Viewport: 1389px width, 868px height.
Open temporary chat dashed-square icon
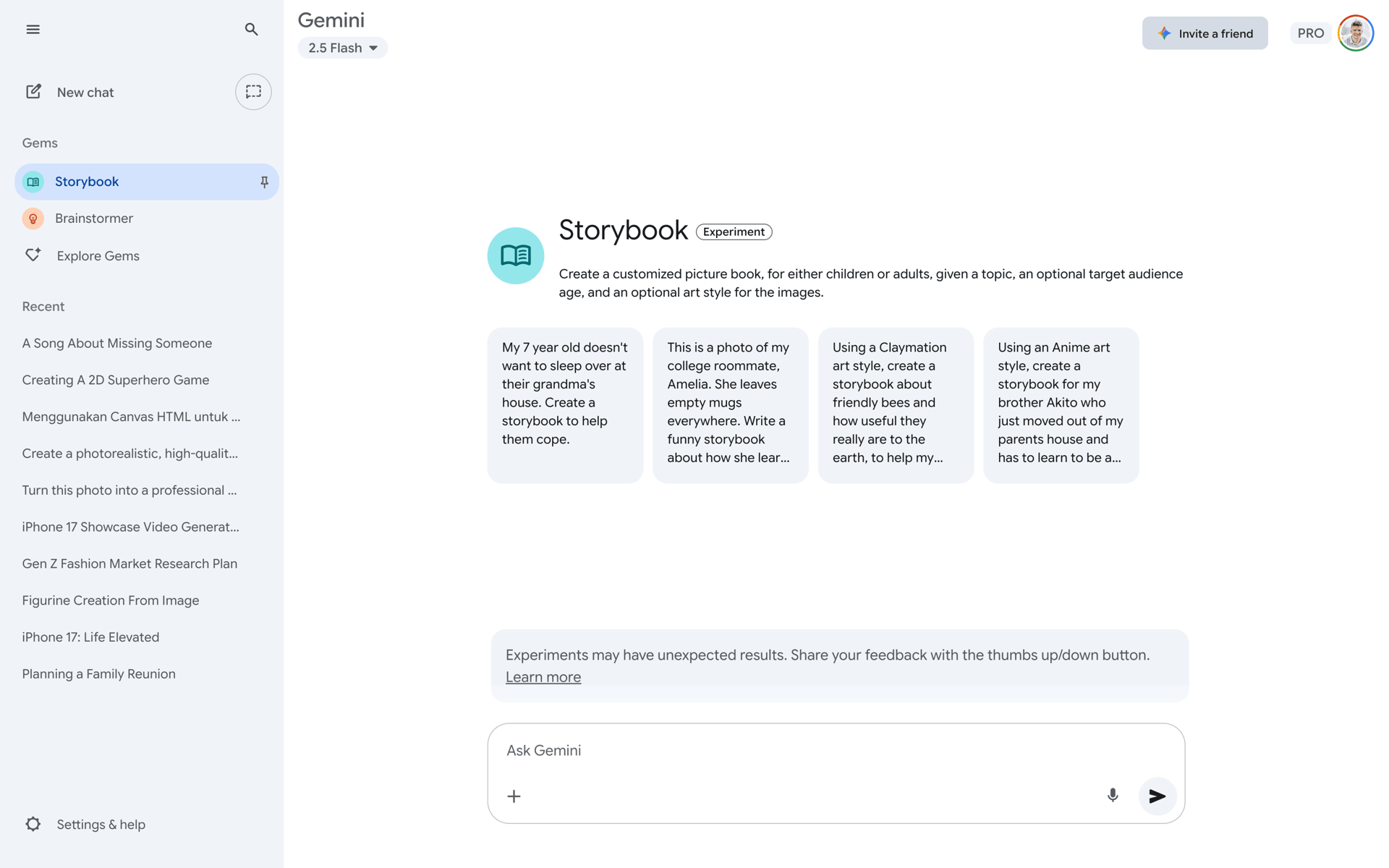253,92
